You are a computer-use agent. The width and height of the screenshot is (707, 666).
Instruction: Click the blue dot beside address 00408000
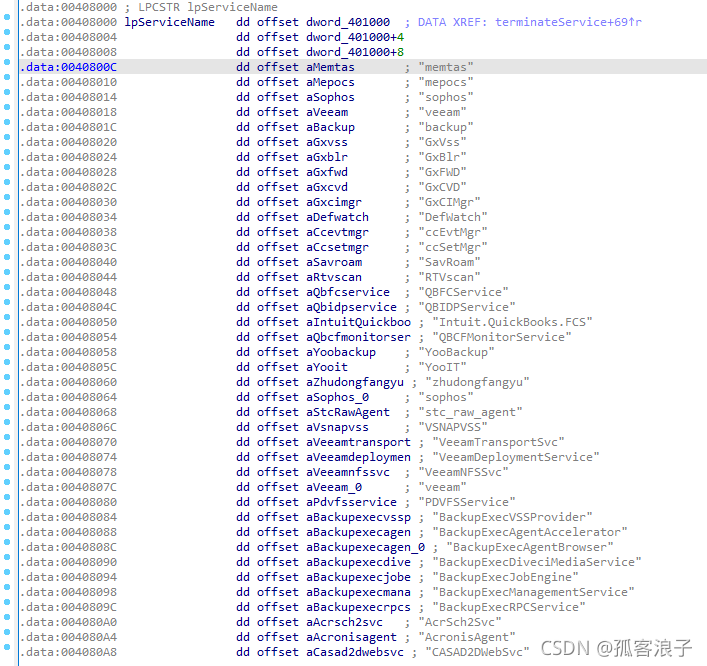[7, 17]
